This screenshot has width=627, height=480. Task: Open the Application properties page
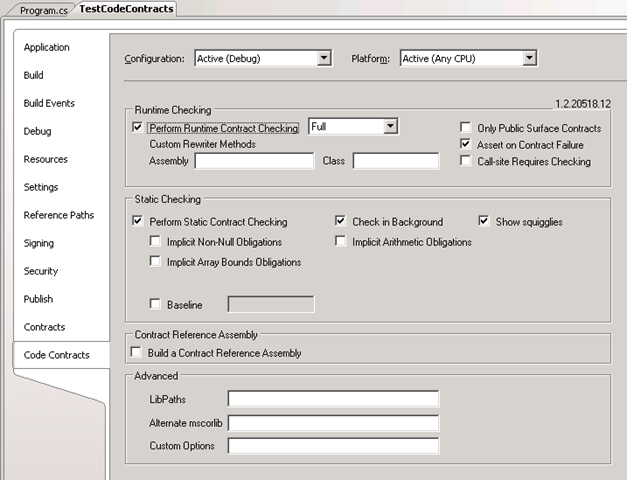pyautogui.click(x=46, y=47)
